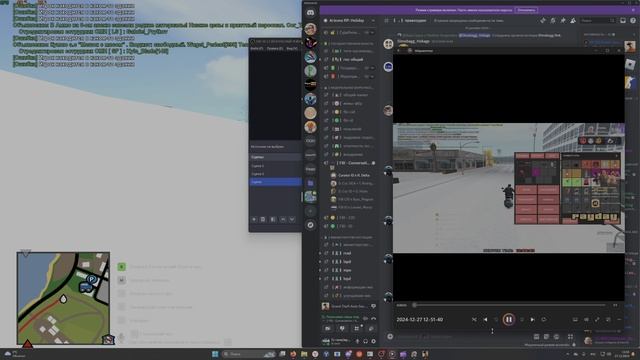Skip to previous track in media player
Screen dimensions: 640x360
[x=485, y=320]
